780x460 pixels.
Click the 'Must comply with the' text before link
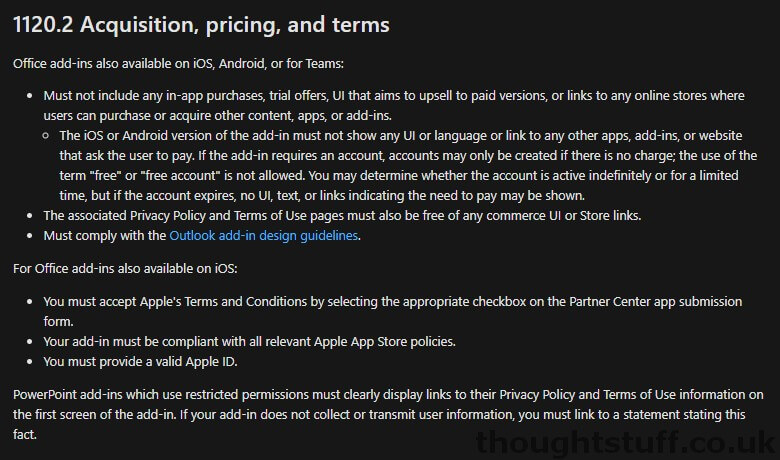pos(104,236)
